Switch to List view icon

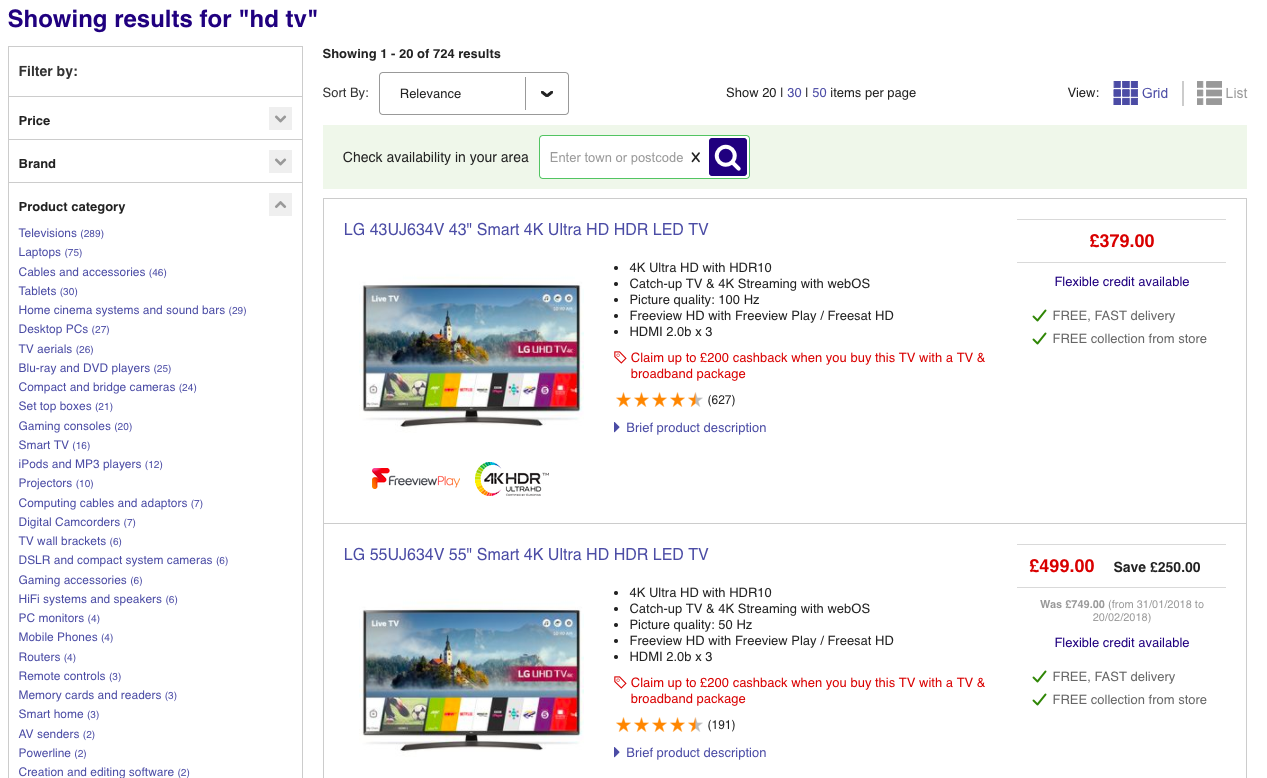point(1208,93)
